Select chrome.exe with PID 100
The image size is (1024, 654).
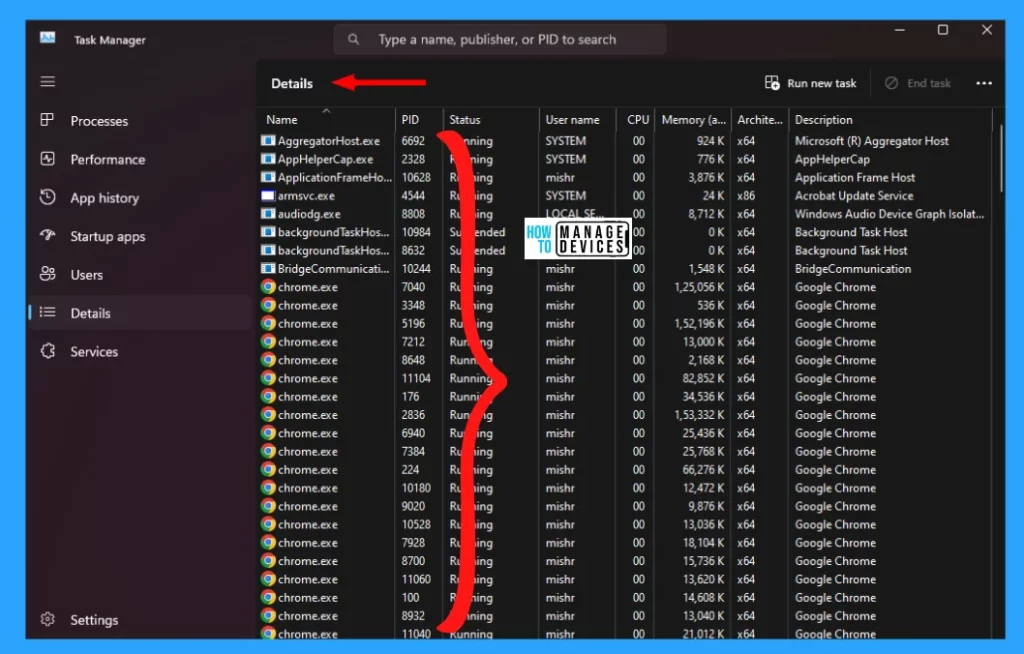[627, 598]
